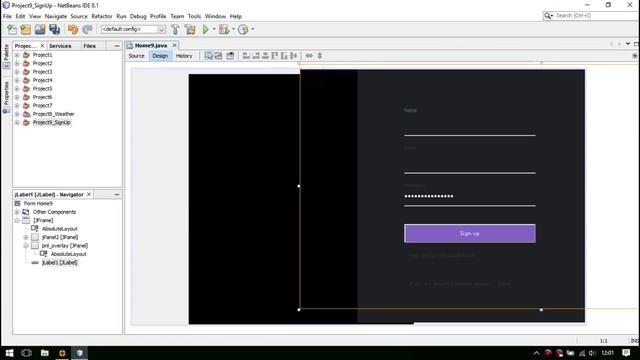Switch to the Files tab
This screenshot has width=640, height=360.
[89, 46]
